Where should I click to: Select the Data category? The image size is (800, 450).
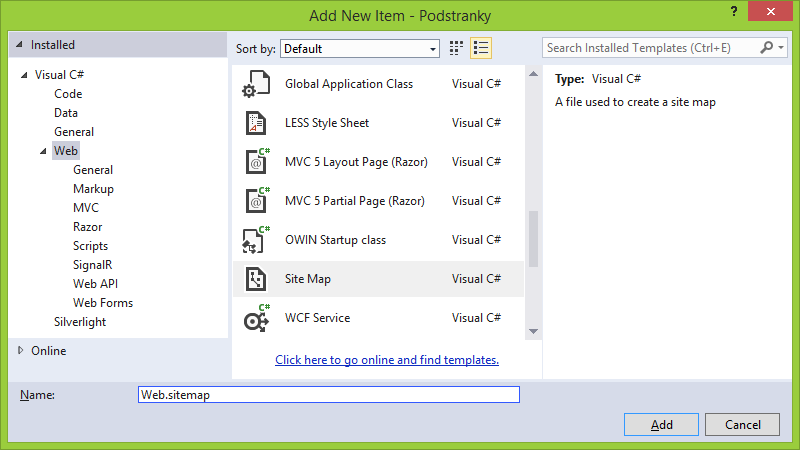(x=66, y=113)
